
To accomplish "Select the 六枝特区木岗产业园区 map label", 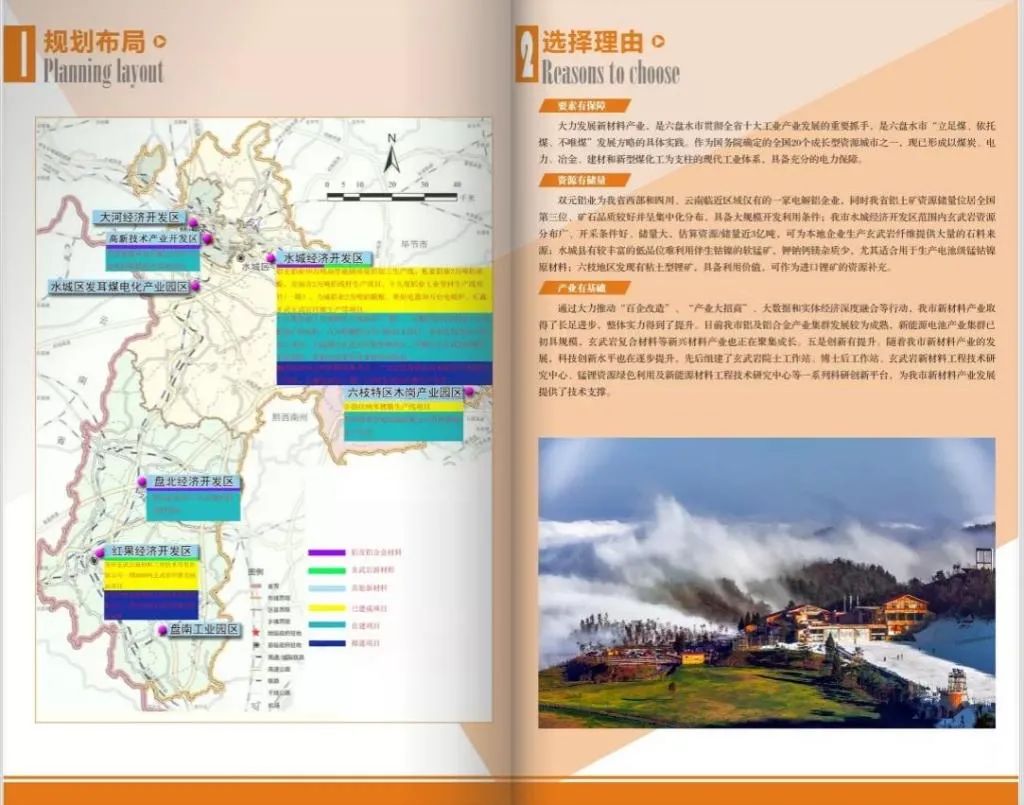I will (404, 392).
